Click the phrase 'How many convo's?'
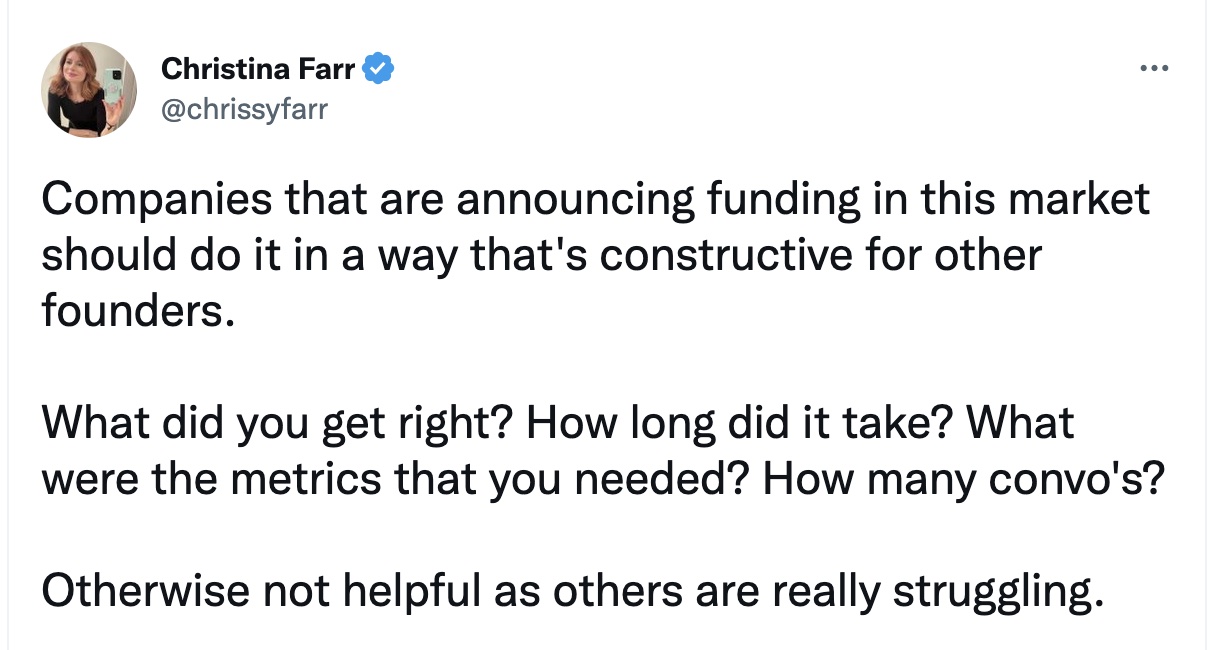This screenshot has width=1212, height=650. click(964, 481)
